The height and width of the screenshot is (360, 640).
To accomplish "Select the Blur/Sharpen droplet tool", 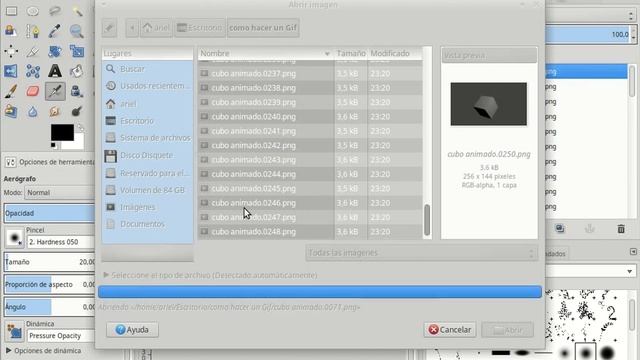I will click(x=33, y=111).
